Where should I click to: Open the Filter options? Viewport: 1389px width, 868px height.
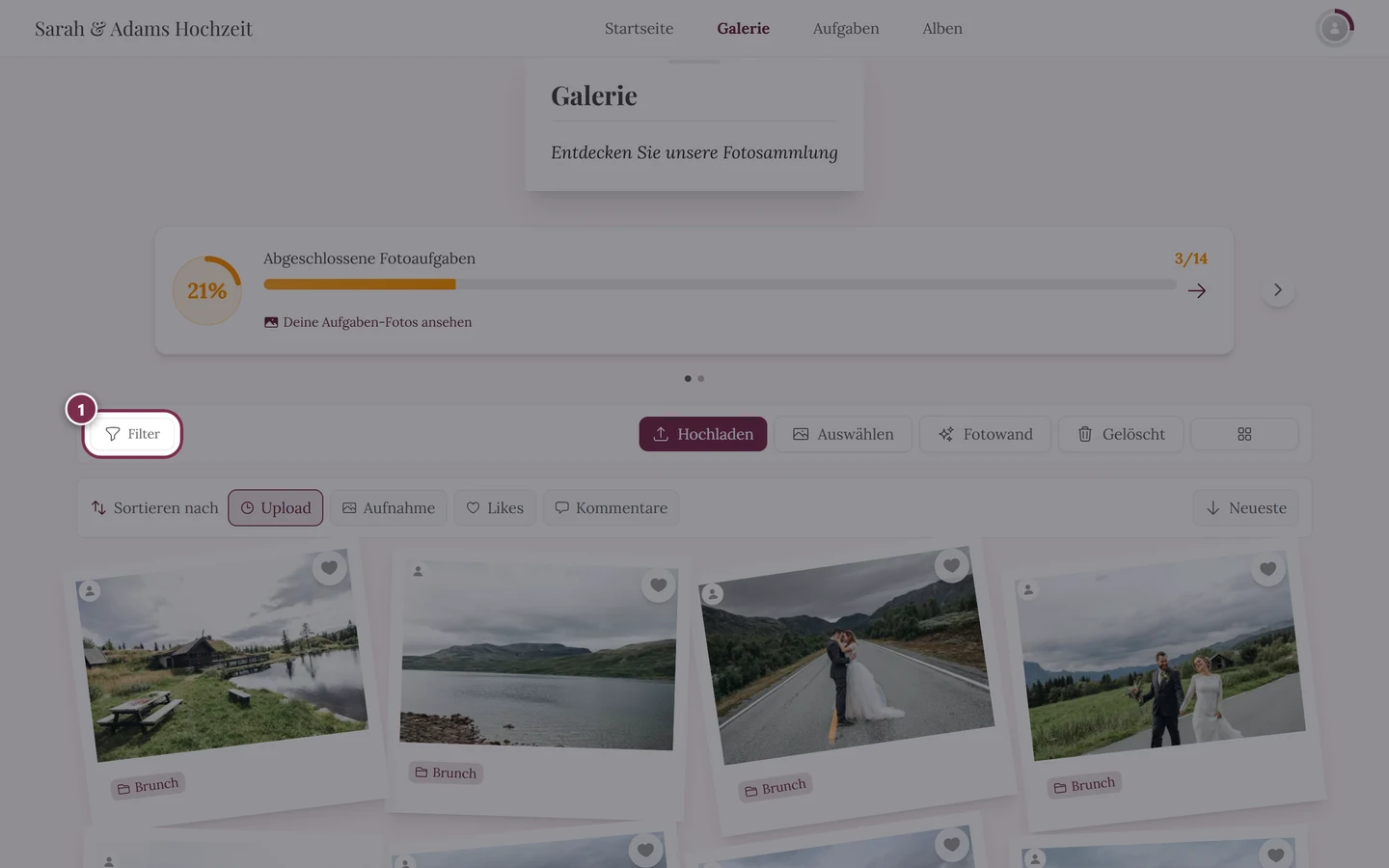pyautogui.click(x=132, y=434)
